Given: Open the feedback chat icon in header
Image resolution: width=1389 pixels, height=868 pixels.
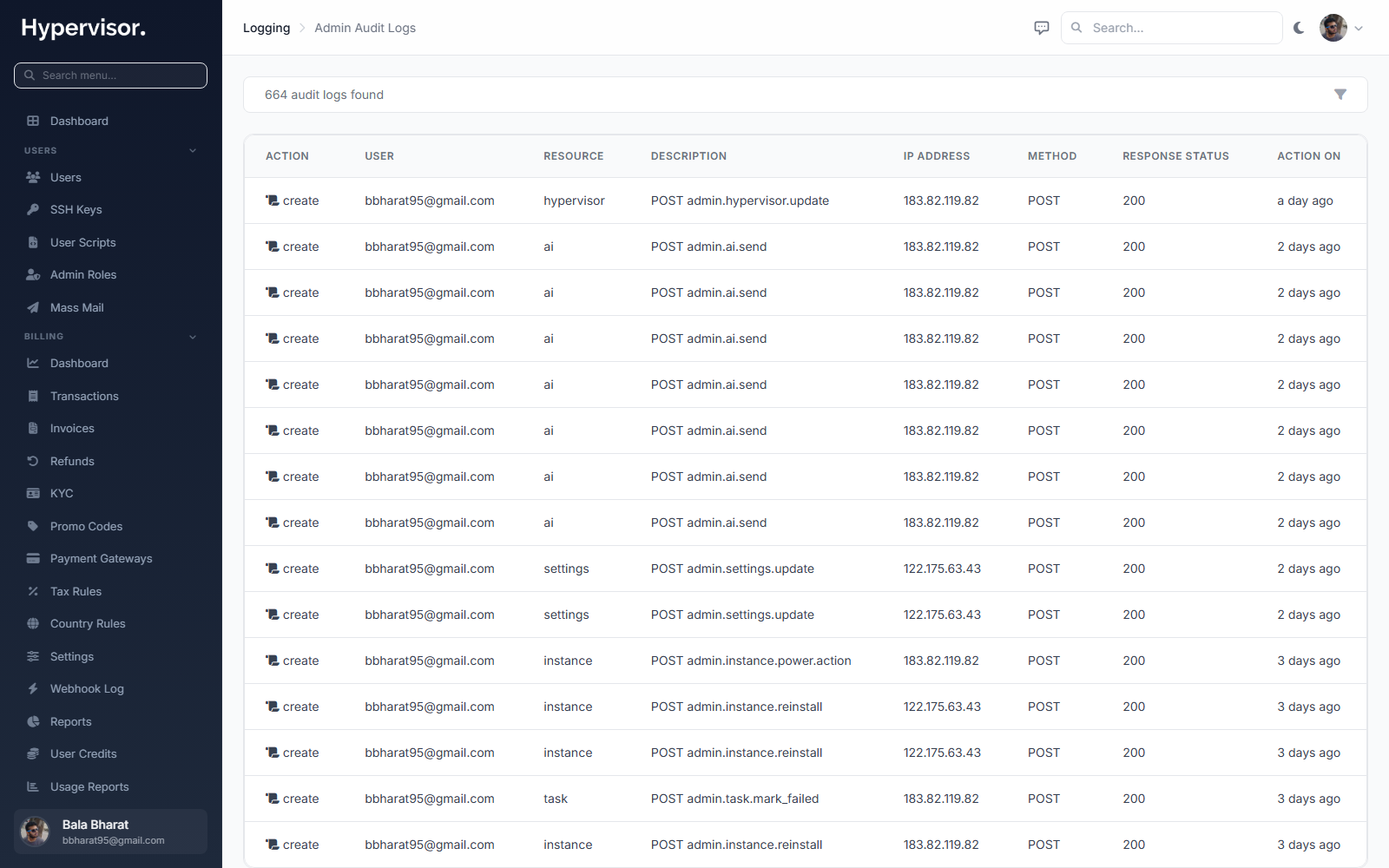Looking at the screenshot, I should tap(1042, 28).
